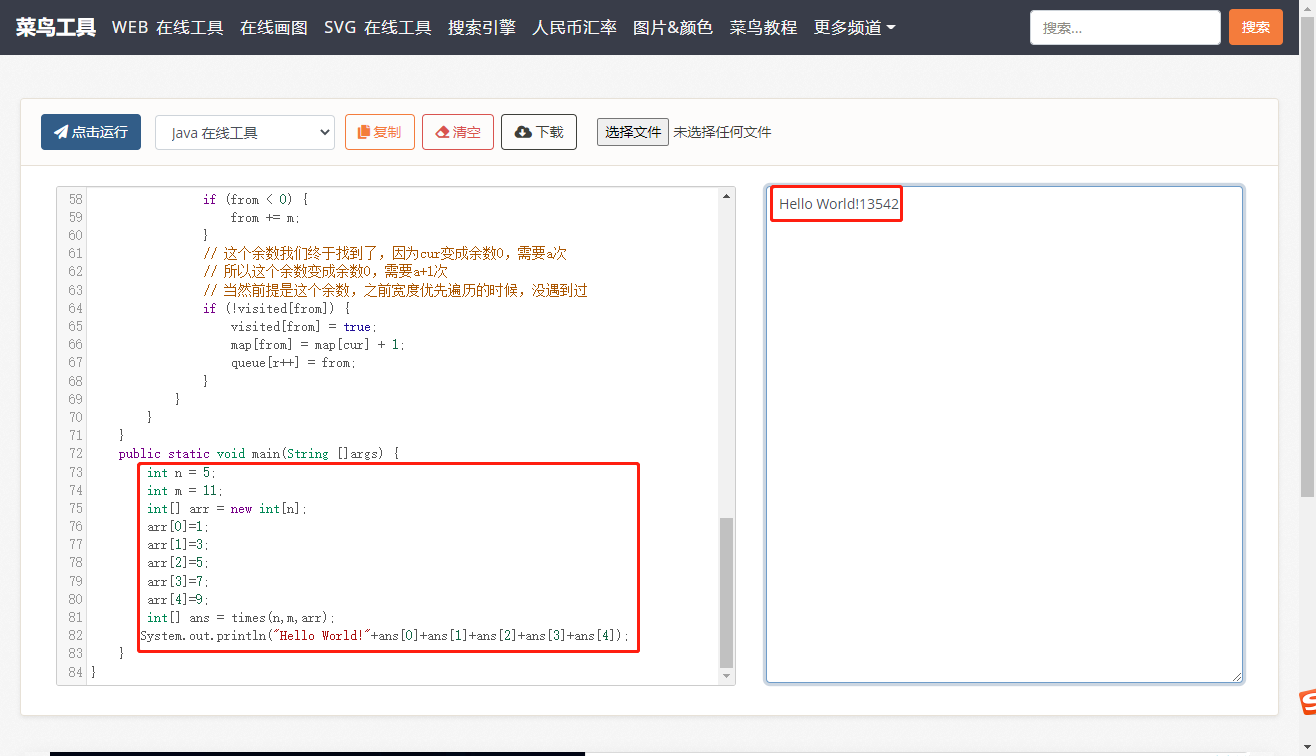Click line number 84 in the gutter
1316x756 pixels.
[x=76, y=672]
